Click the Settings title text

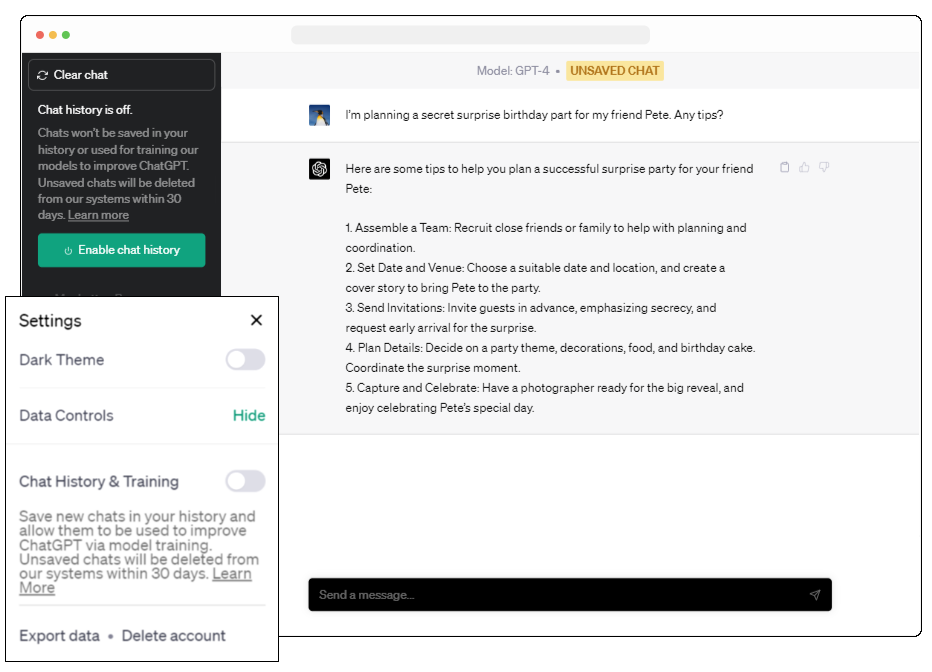tap(50, 321)
